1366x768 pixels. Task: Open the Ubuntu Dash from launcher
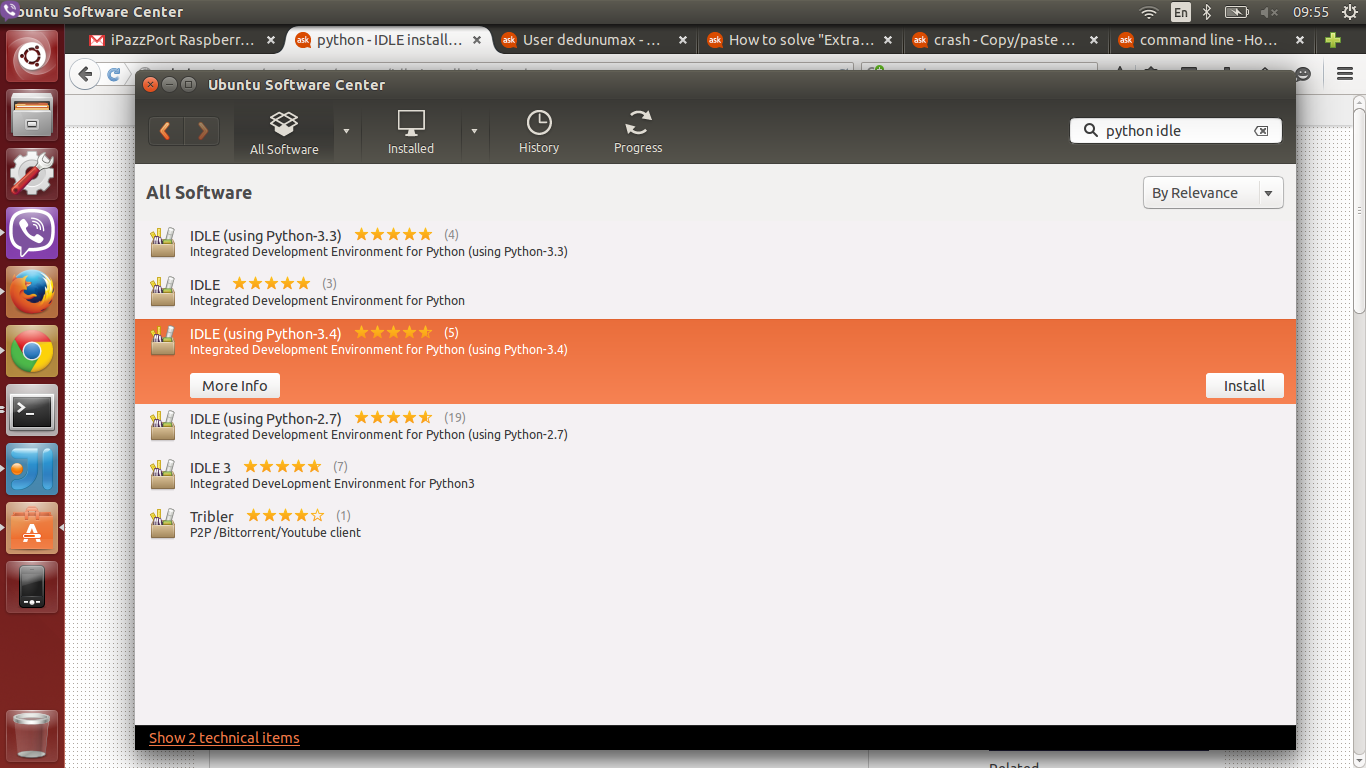32,56
